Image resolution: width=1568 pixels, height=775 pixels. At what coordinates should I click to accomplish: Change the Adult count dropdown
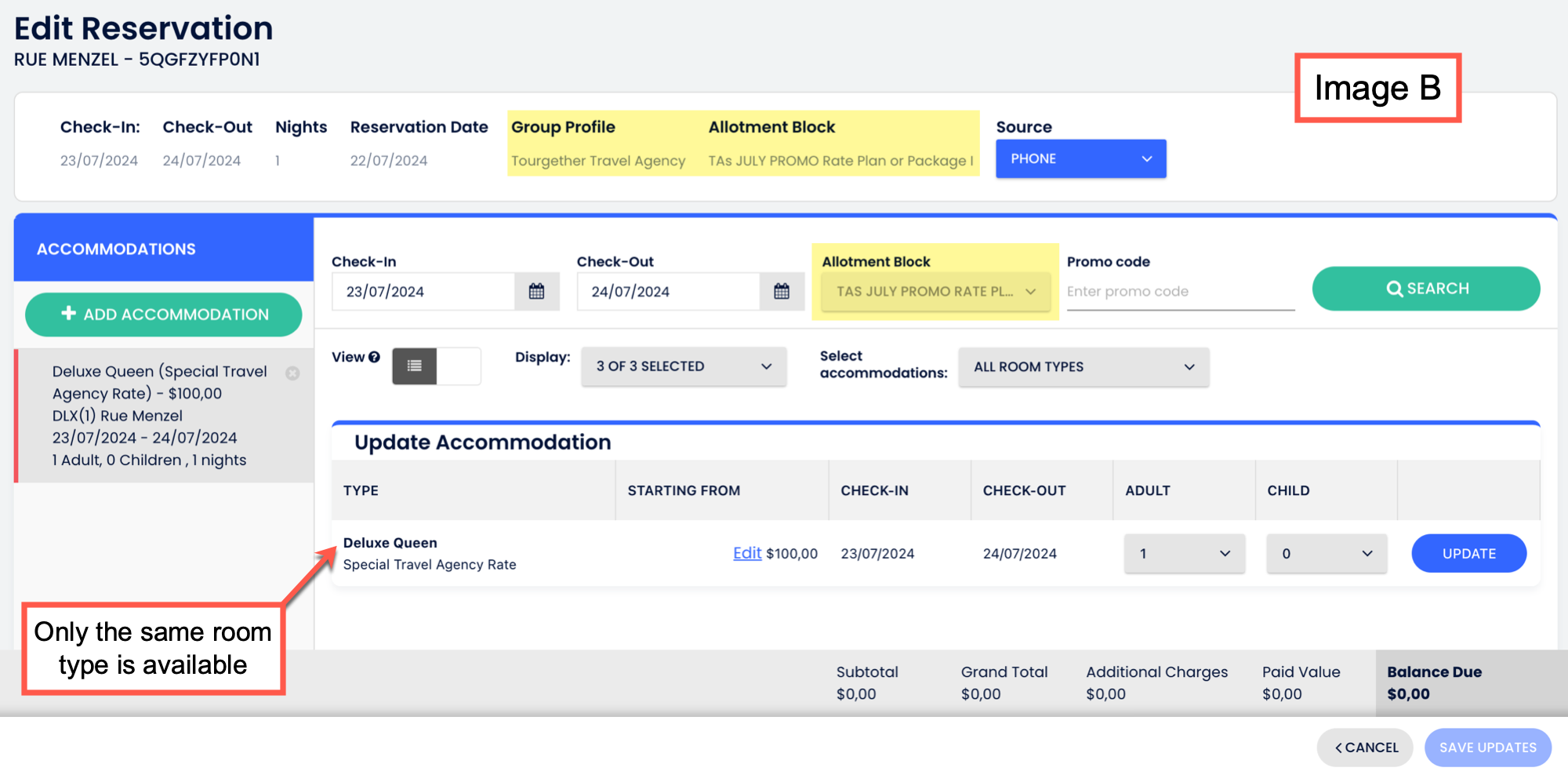point(1184,554)
